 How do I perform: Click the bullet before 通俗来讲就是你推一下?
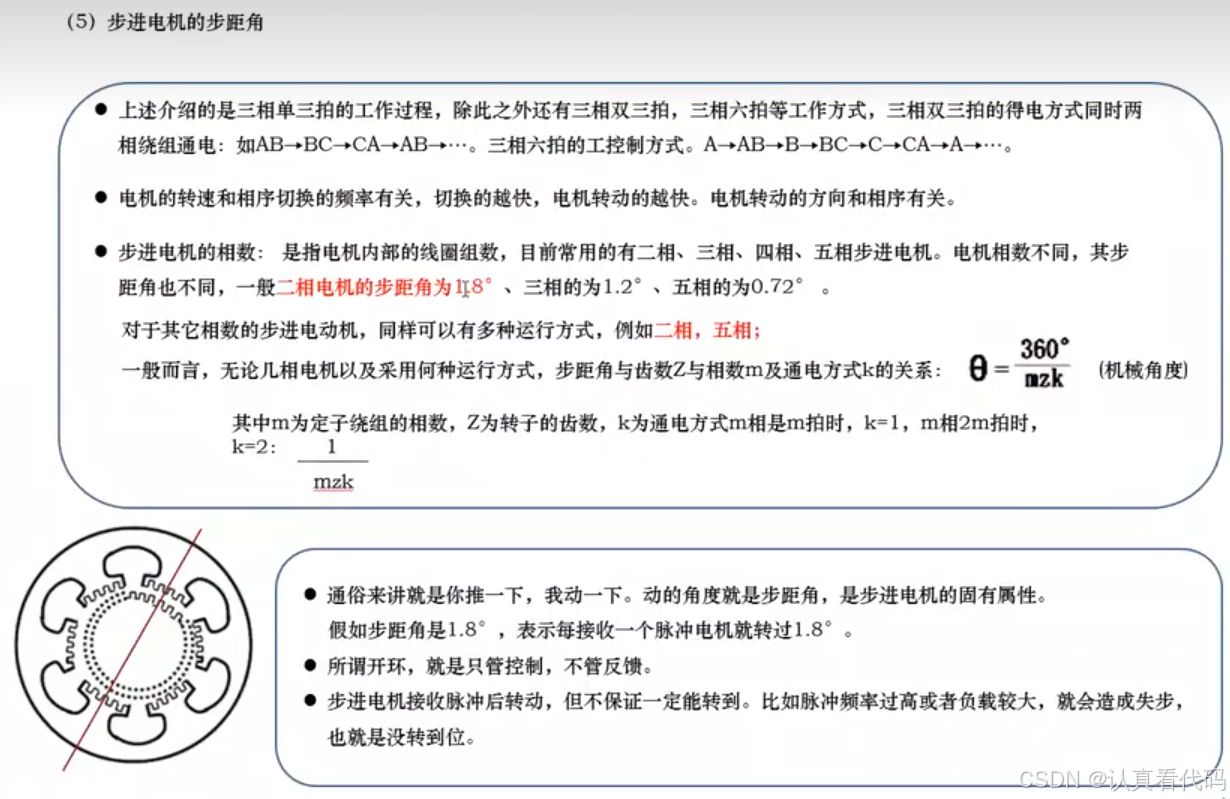click(310, 593)
